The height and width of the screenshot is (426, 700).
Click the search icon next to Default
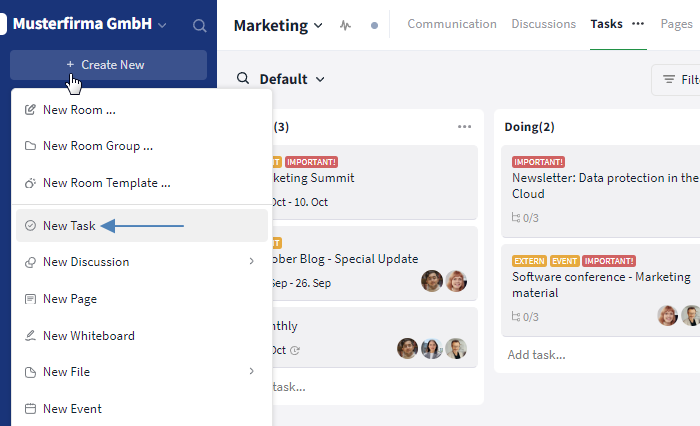243,79
